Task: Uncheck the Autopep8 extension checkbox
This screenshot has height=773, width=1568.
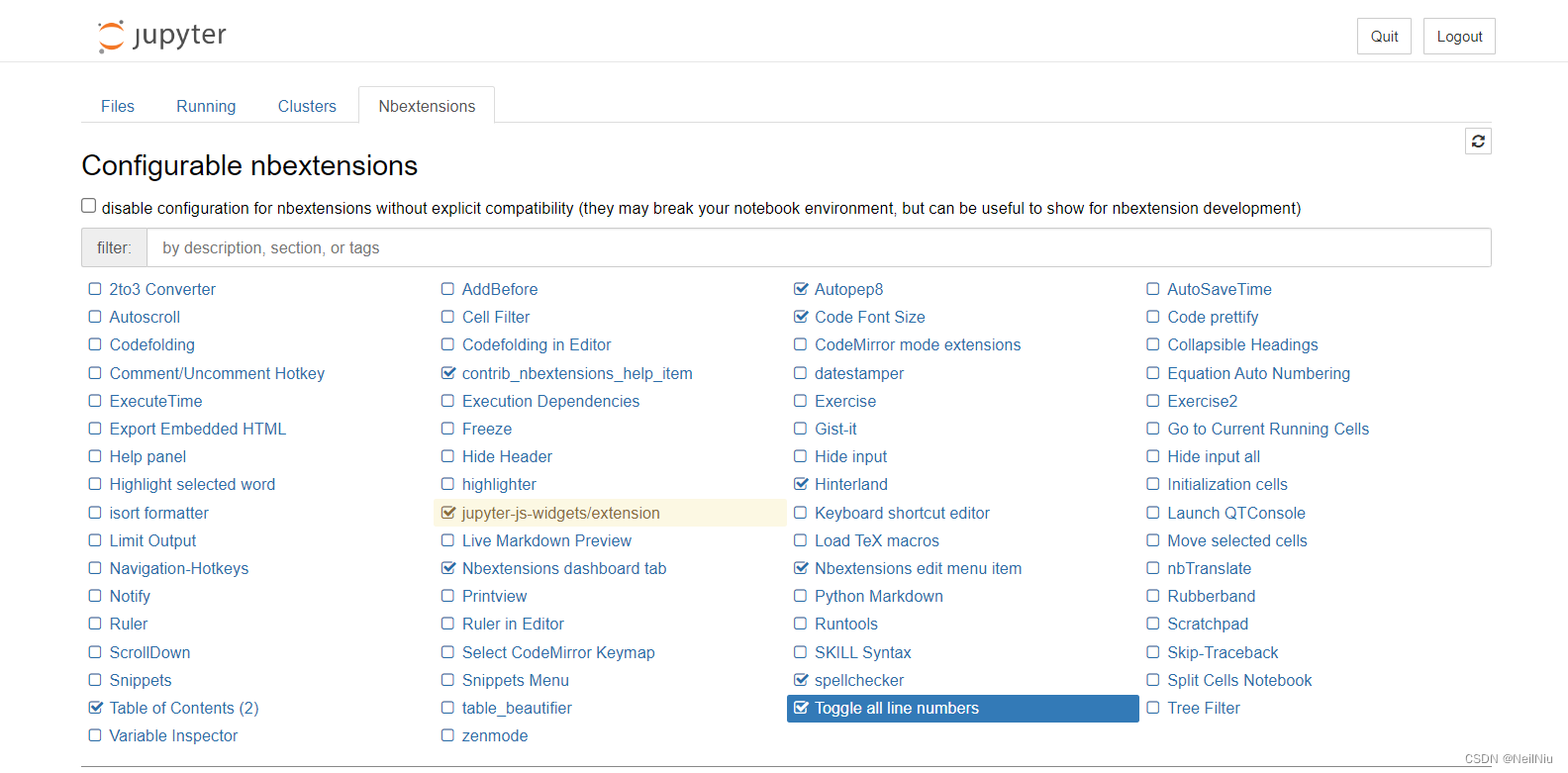Action: pyautogui.click(x=801, y=289)
